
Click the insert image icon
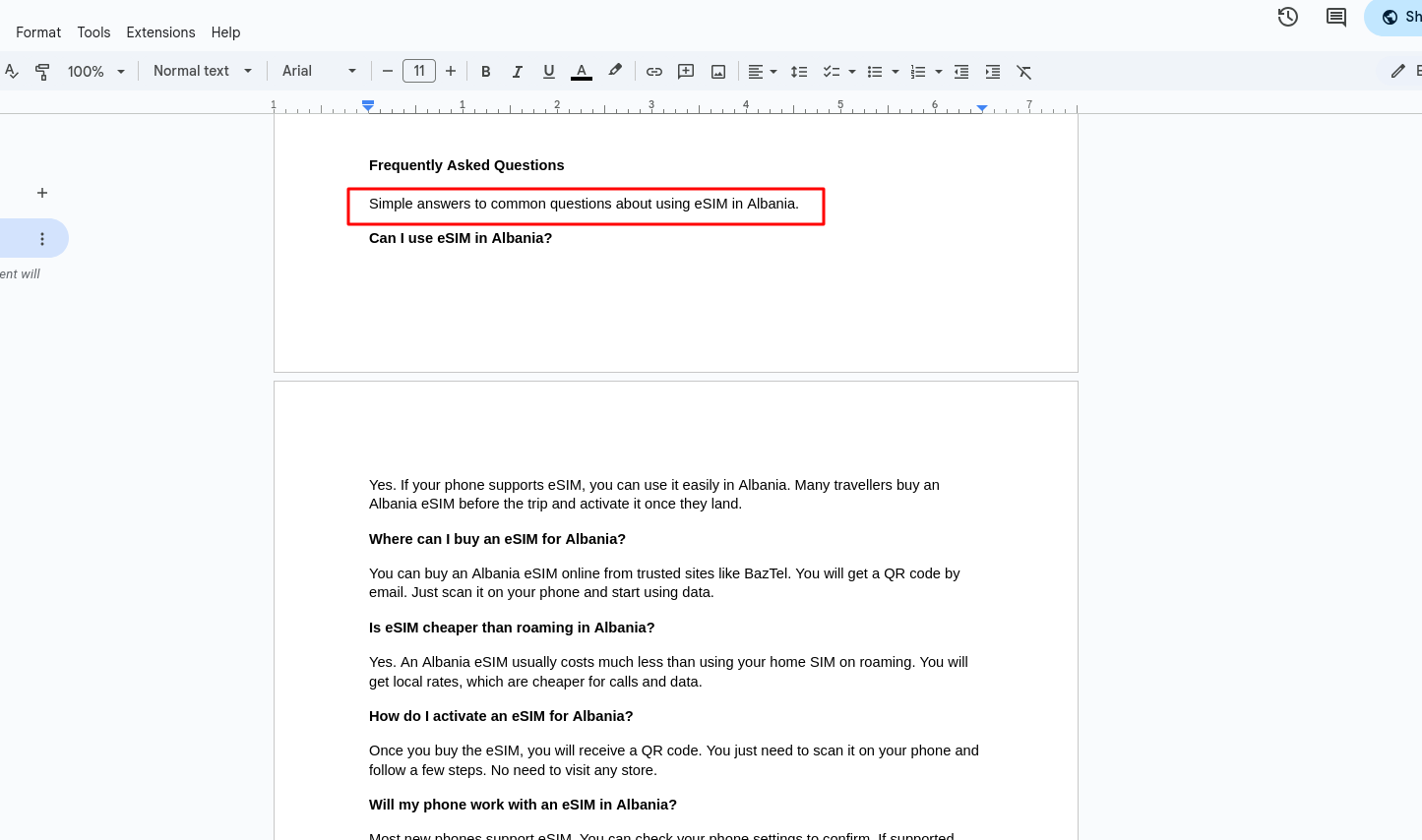pos(718,72)
